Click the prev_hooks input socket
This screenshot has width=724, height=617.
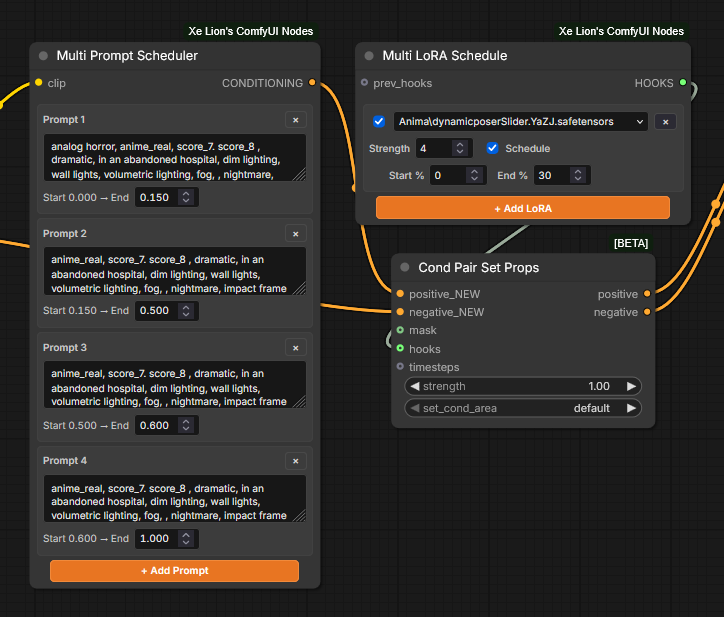coord(364,83)
